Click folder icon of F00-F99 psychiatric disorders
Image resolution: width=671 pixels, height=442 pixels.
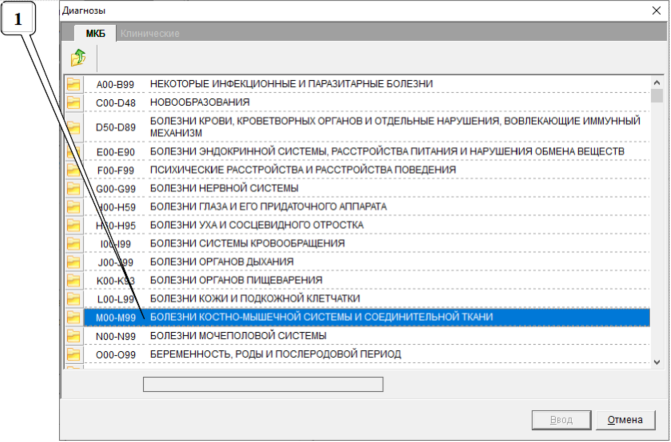coord(74,170)
